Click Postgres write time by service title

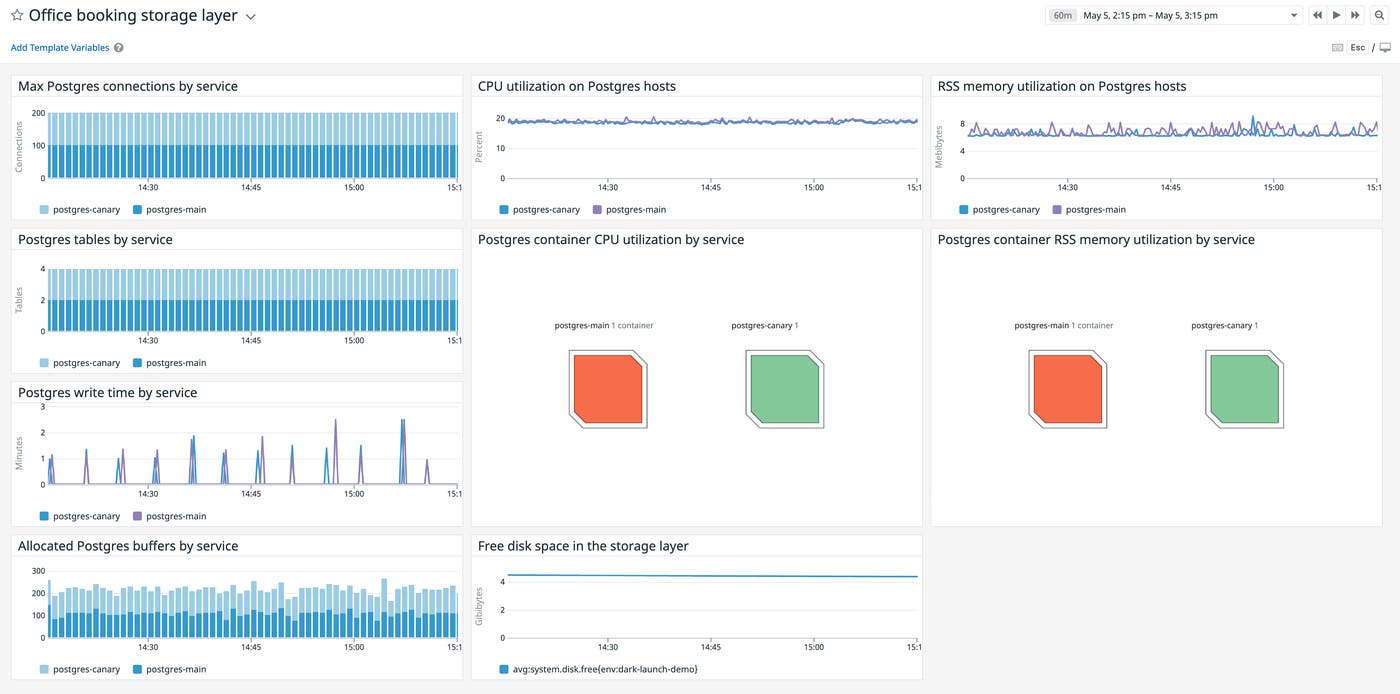[107, 393]
